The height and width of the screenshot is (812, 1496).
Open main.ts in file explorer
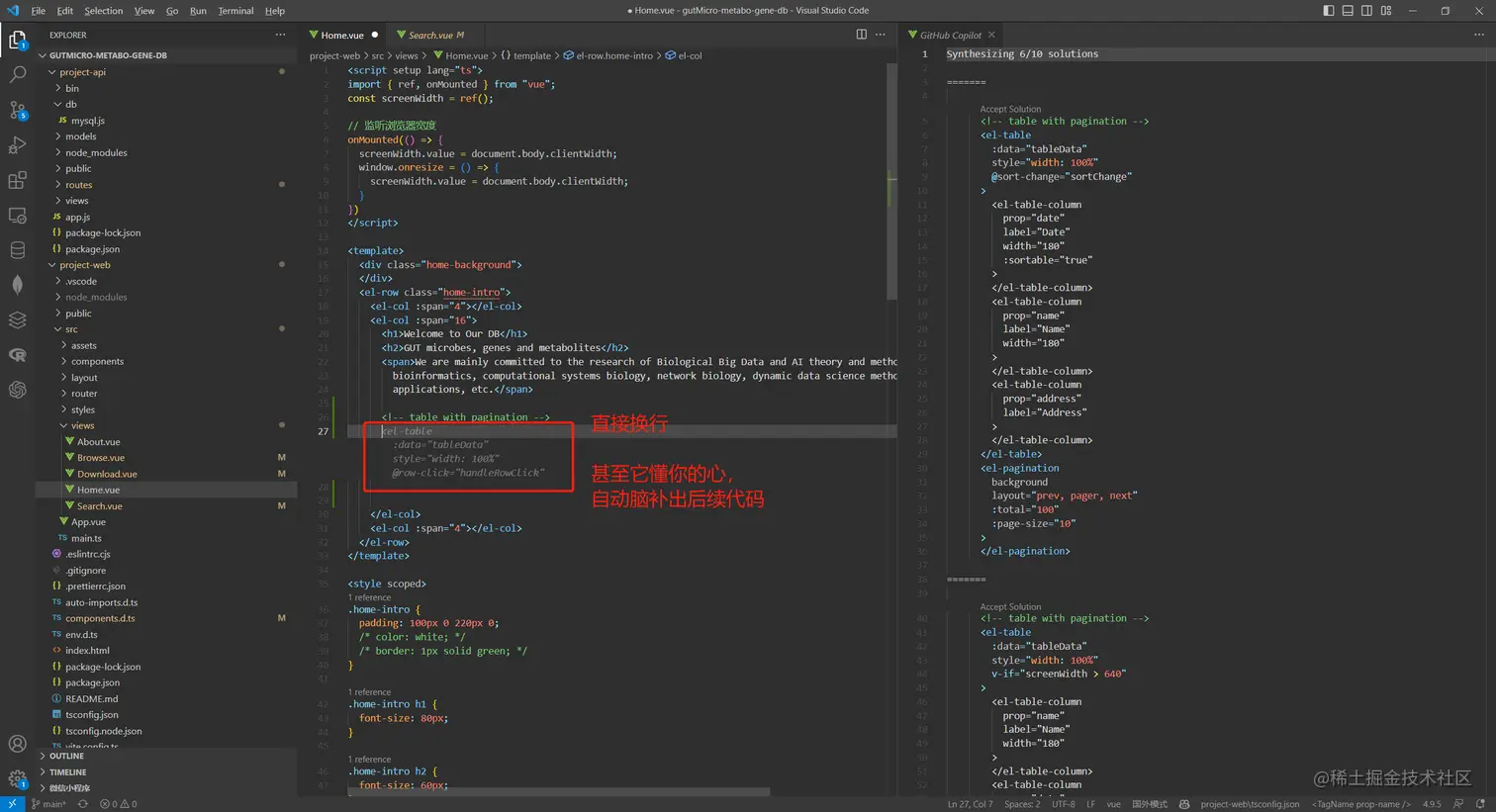coord(86,538)
